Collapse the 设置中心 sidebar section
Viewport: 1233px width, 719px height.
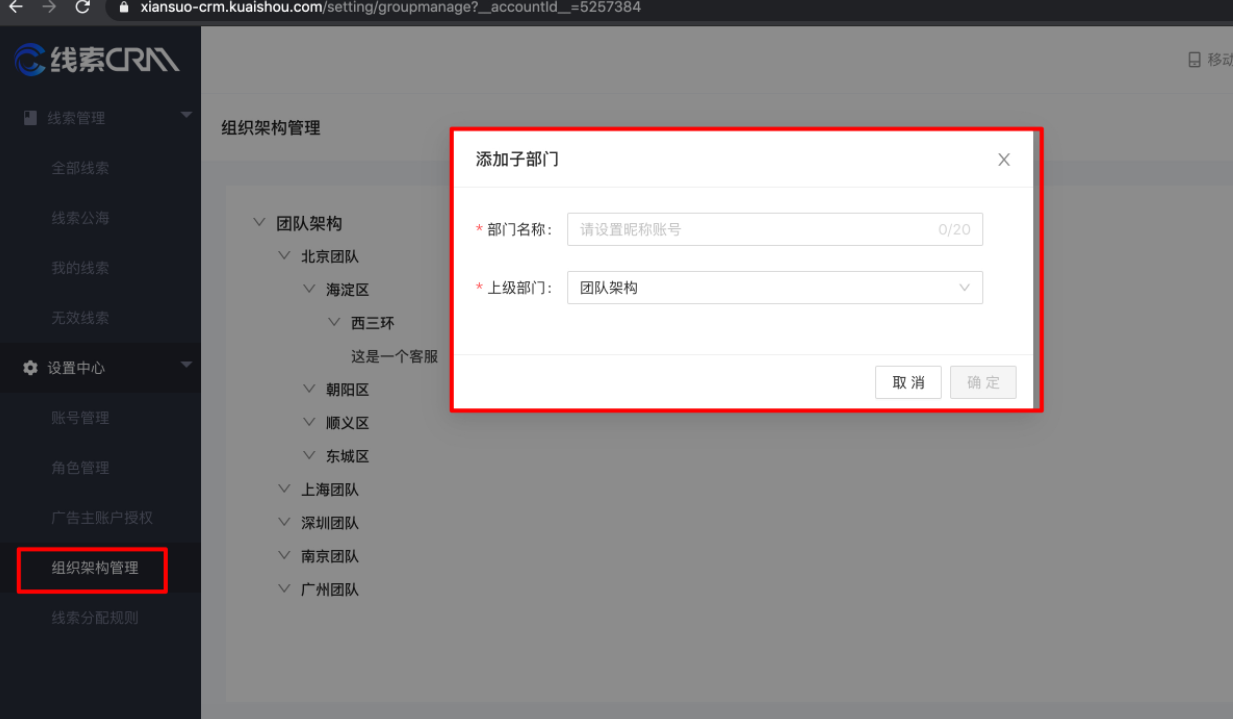pos(184,367)
